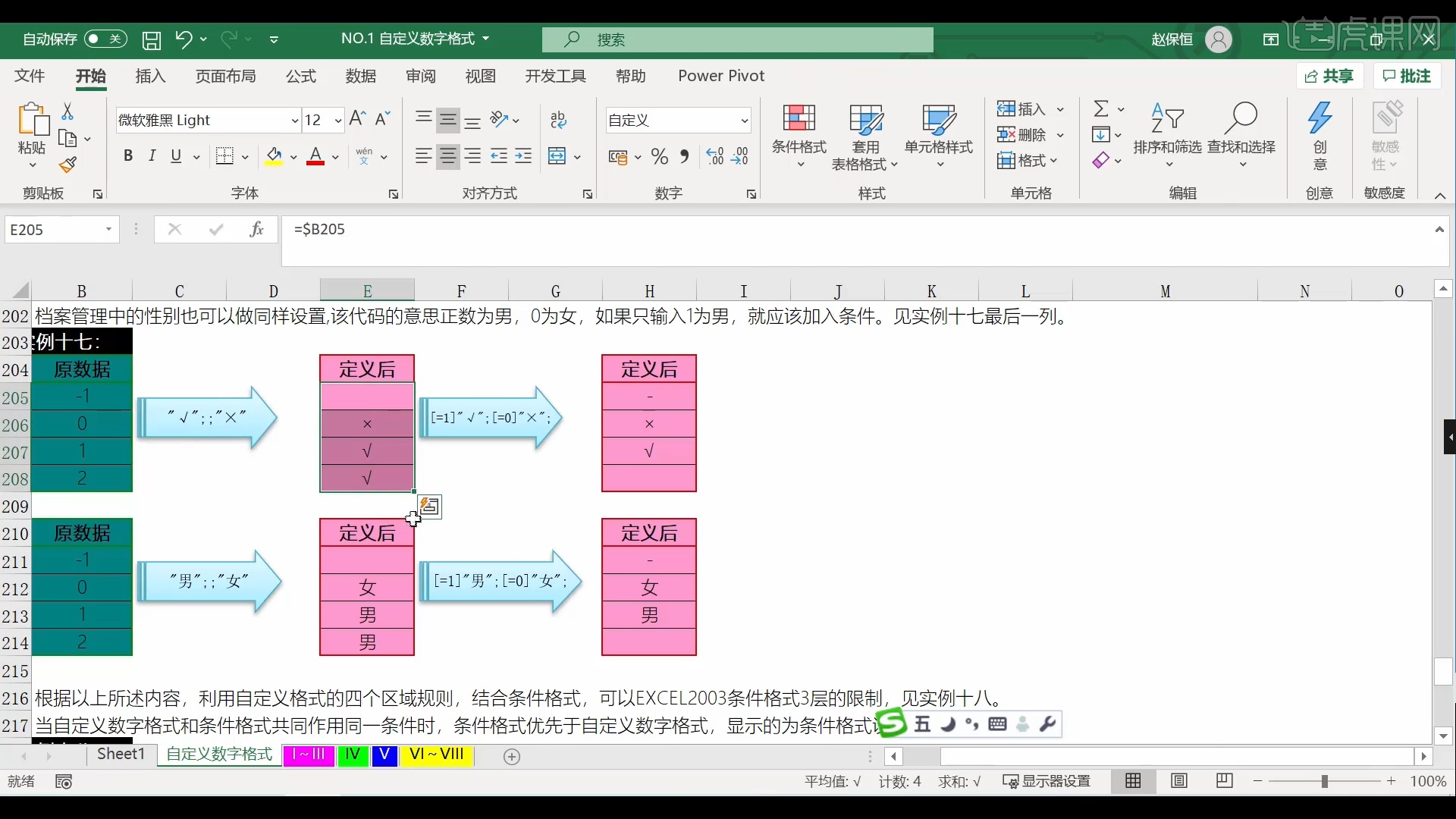The height and width of the screenshot is (819, 1456).
Task: Click the fx insert function icon
Action: click(x=257, y=229)
